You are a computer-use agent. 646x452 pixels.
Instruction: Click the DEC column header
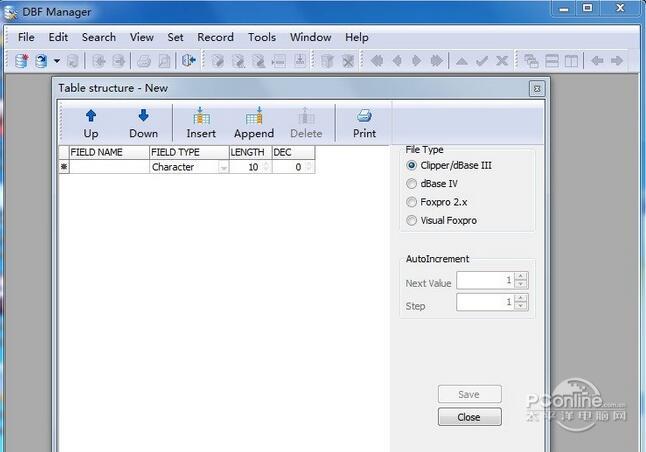click(293, 152)
